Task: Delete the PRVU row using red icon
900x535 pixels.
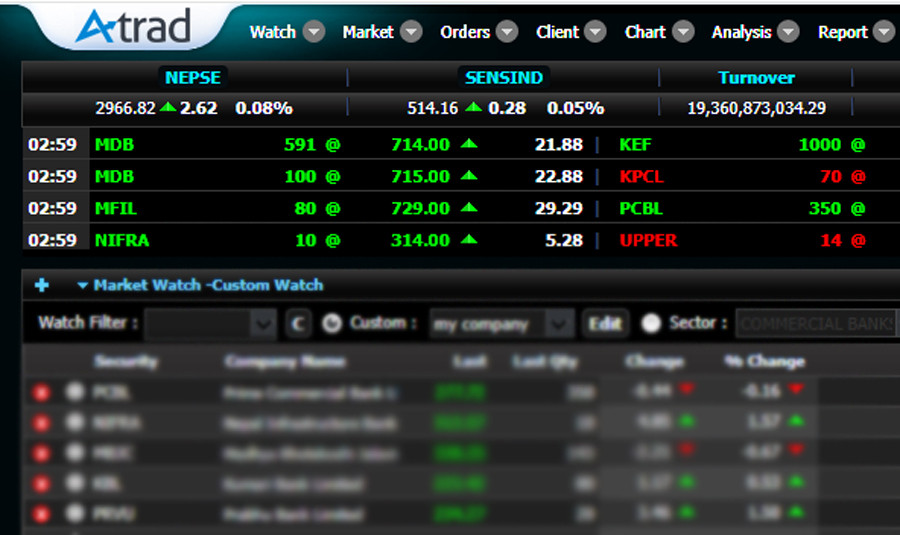Action: point(41,513)
